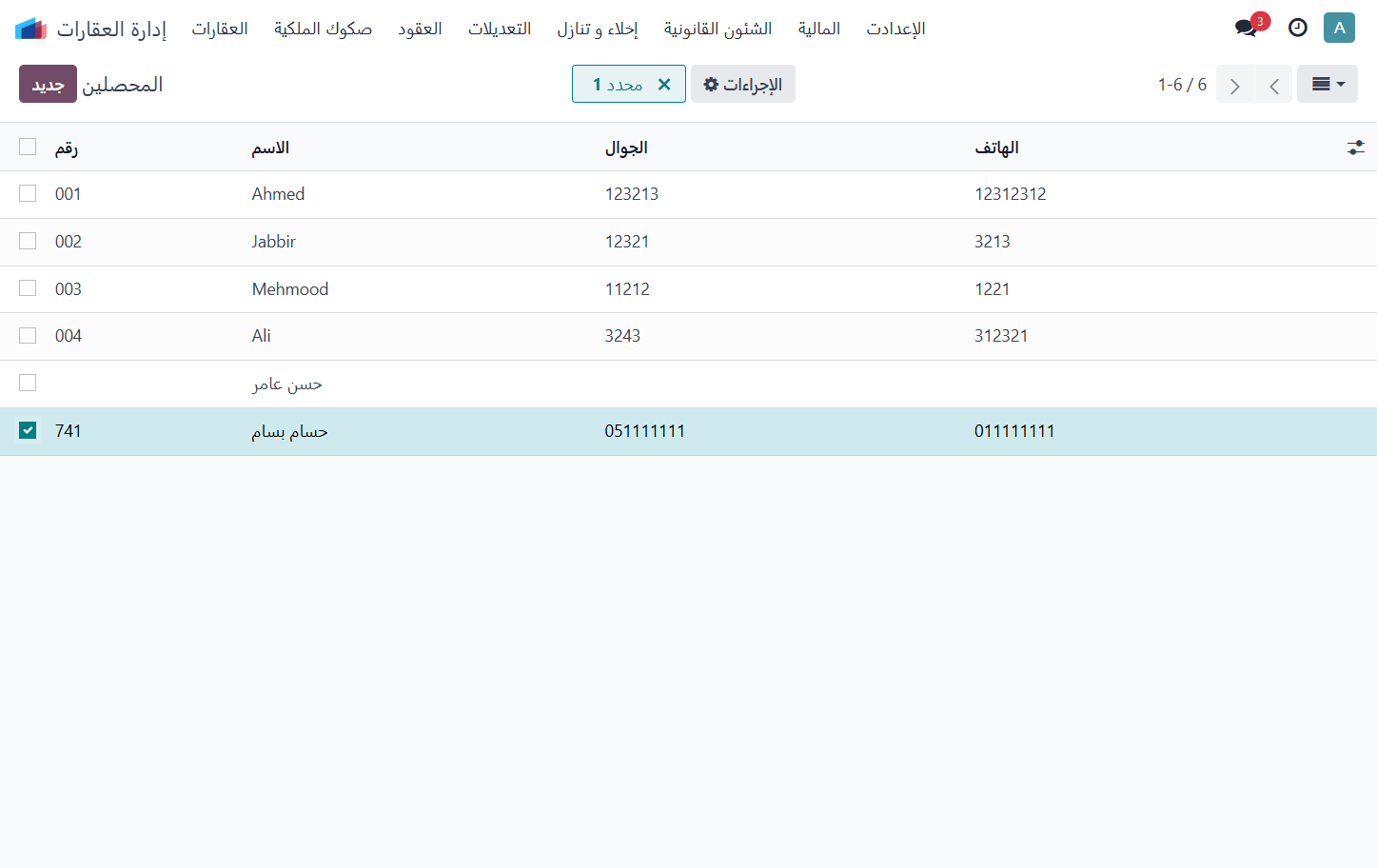The image size is (1377, 868).
Task: Click the جديد new record button
Action: click(48, 84)
